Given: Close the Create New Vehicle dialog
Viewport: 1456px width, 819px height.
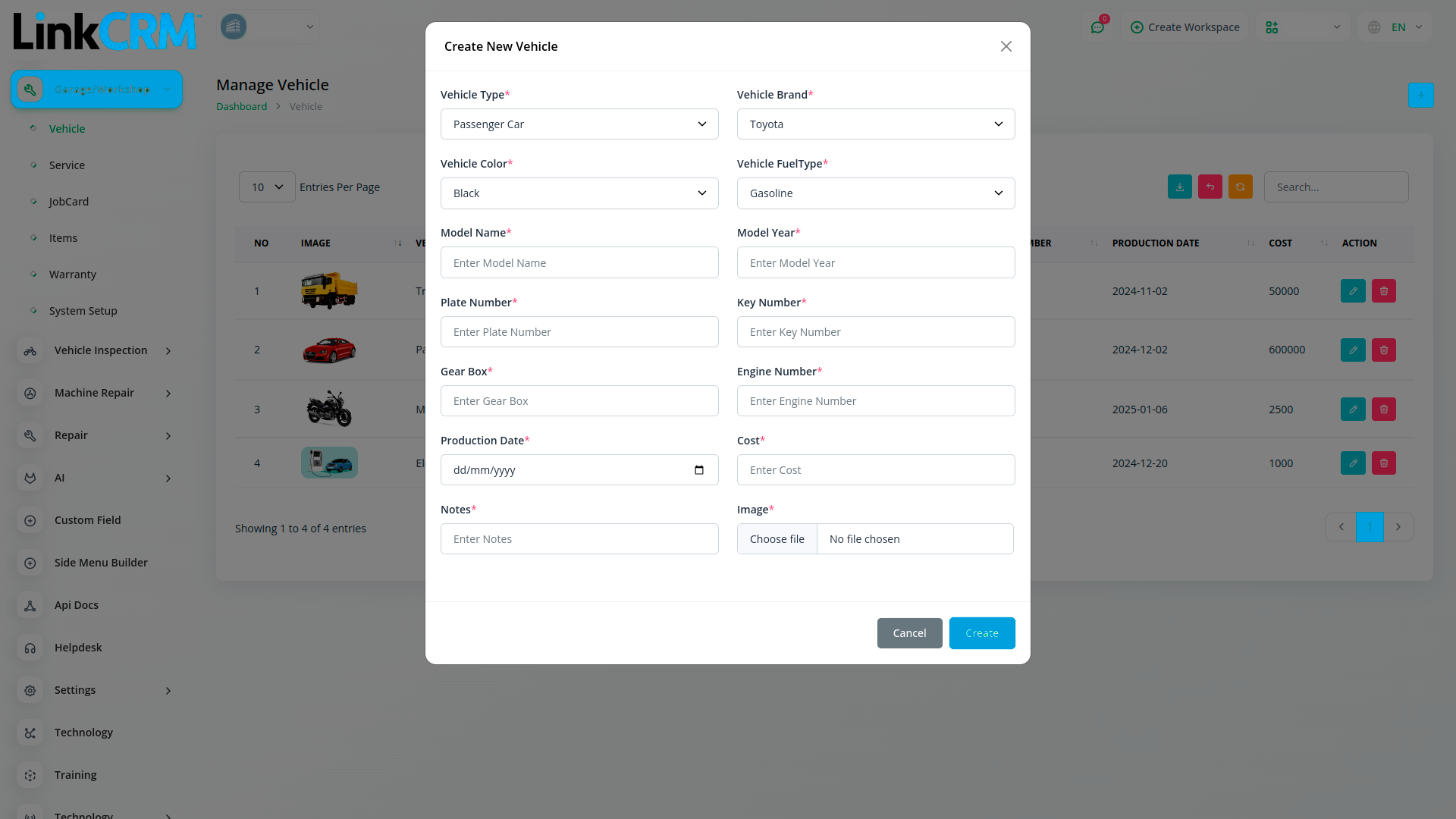Looking at the screenshot, I should (1006, 47).
